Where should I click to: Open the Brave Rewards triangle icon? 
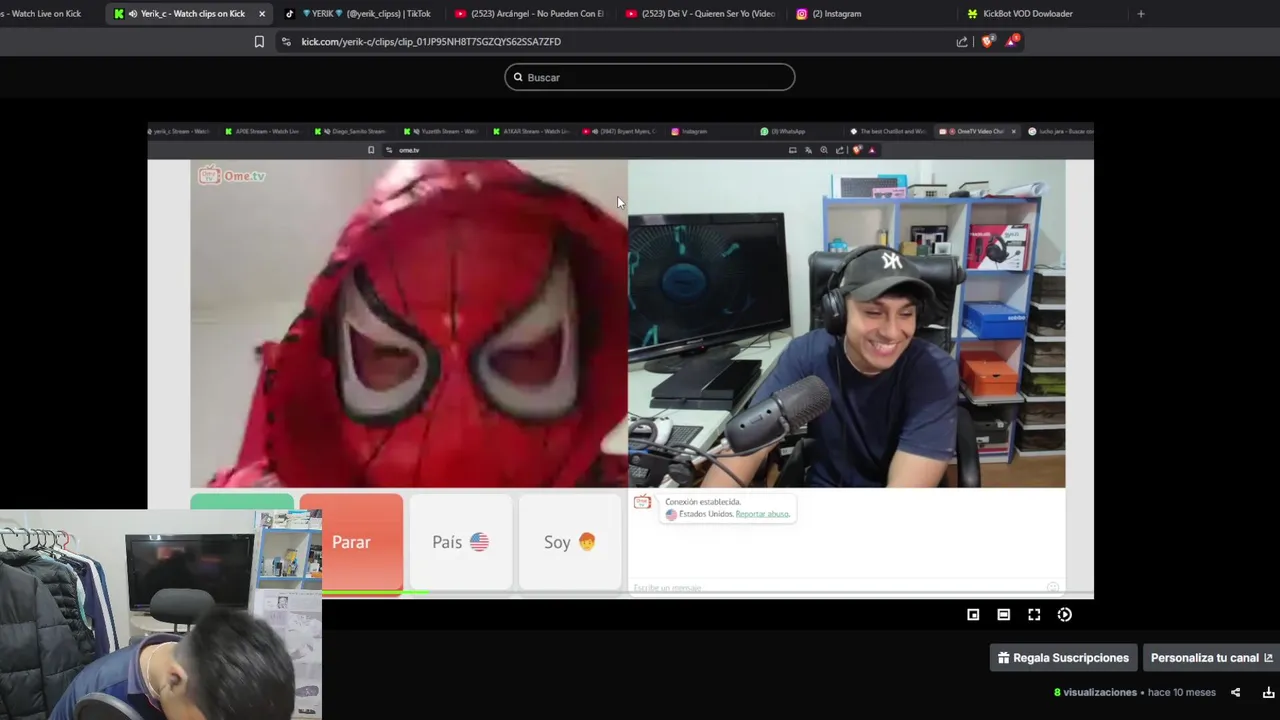pyautogui.click(x=1012, y=41)
